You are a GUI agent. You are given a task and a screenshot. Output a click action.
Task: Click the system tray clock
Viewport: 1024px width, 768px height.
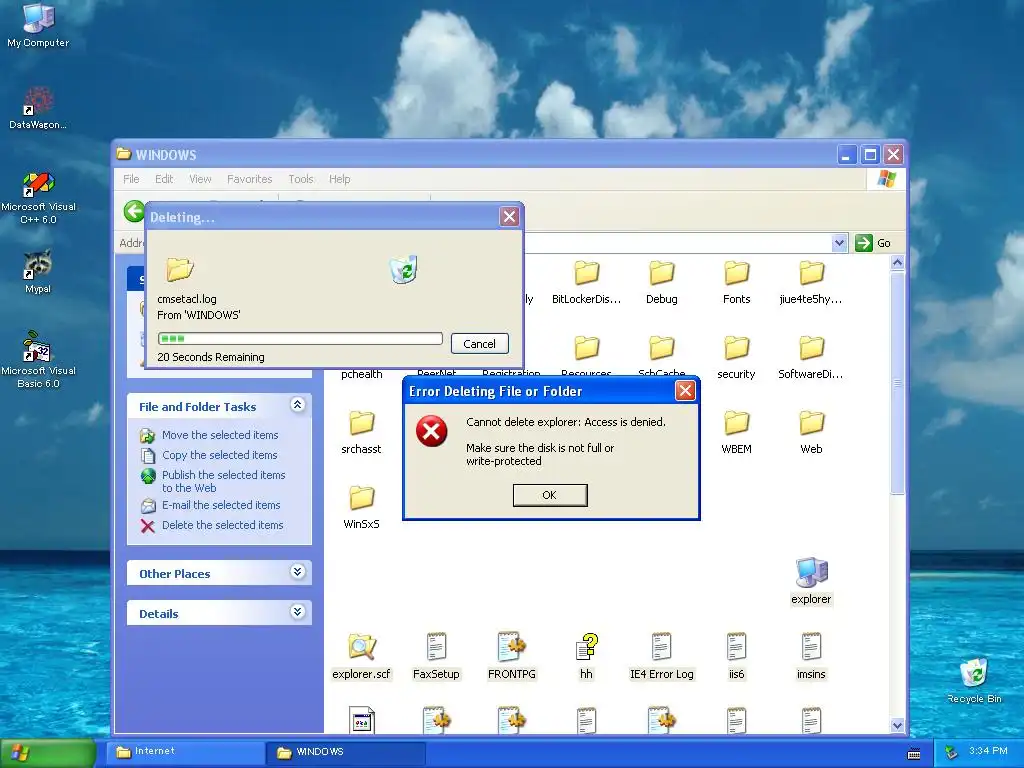988,751
